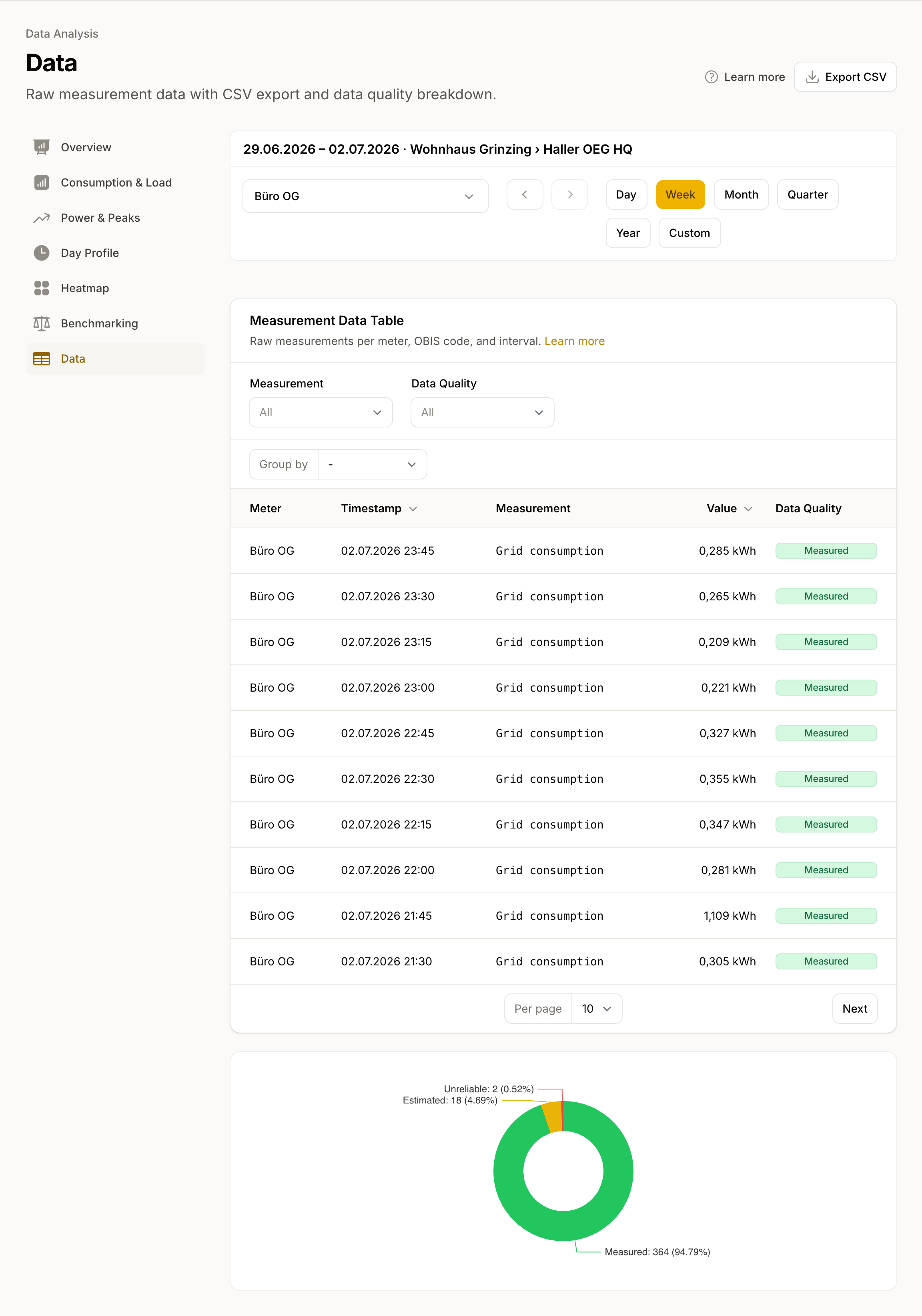922x1316 pixels.
Task: Click the Data Quality column header
Action: 808,508
